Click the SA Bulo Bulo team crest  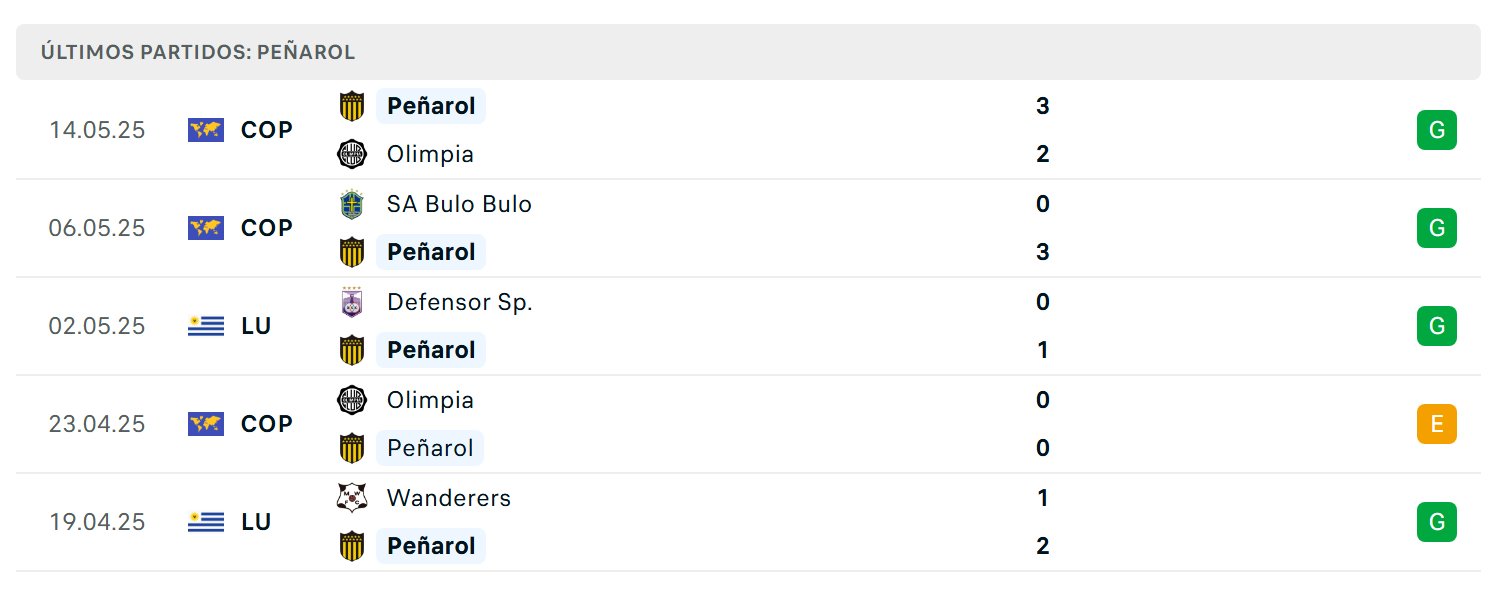pos(351,204)
